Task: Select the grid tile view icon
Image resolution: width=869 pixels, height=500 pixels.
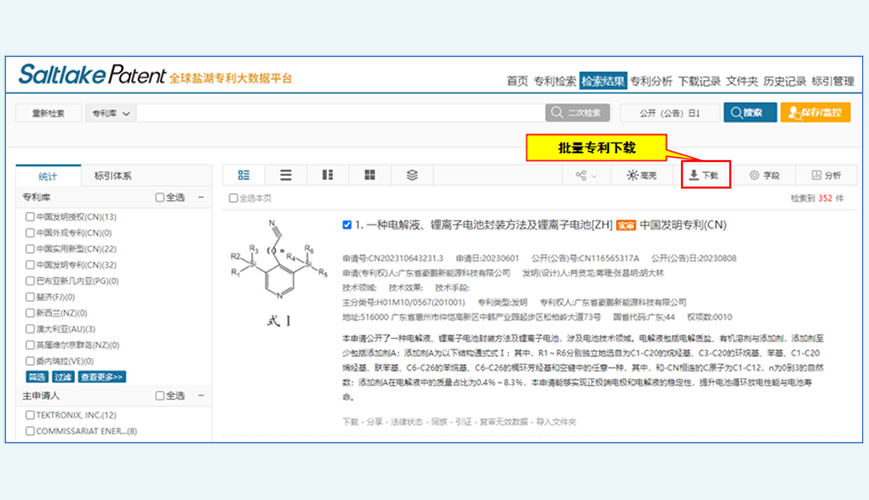Action: (x=370, y=175)
